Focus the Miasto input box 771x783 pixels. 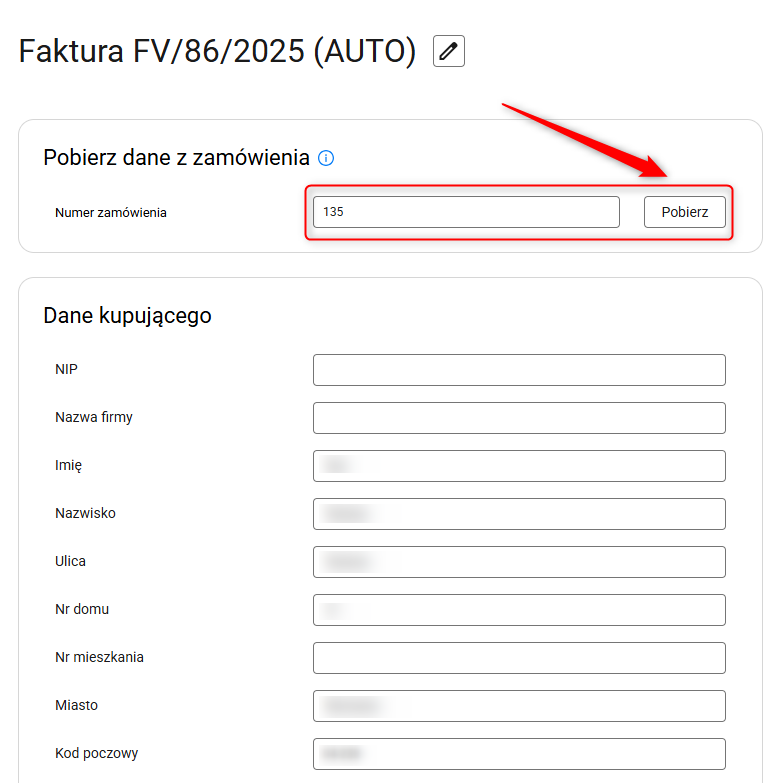[x=518, y=706]
